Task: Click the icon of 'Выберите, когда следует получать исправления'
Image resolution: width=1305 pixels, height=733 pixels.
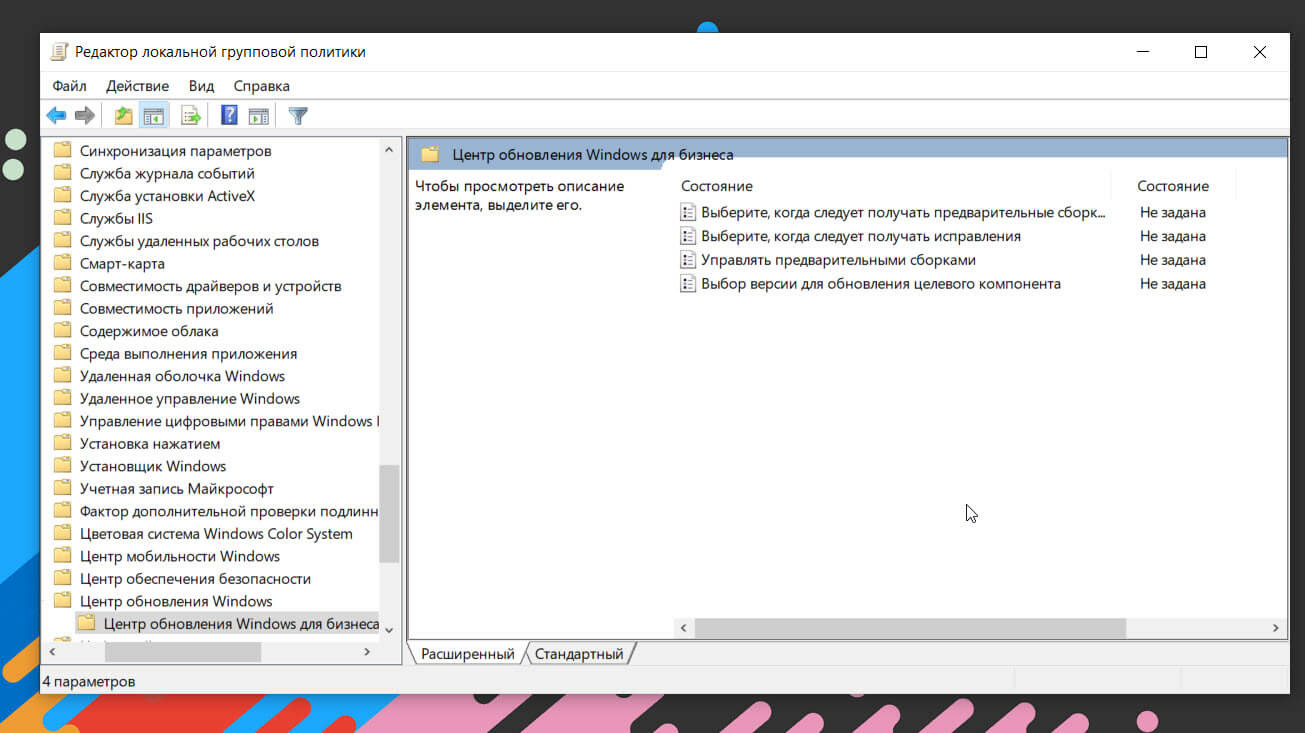Action: pyautogui.click(x=688, y=236)
